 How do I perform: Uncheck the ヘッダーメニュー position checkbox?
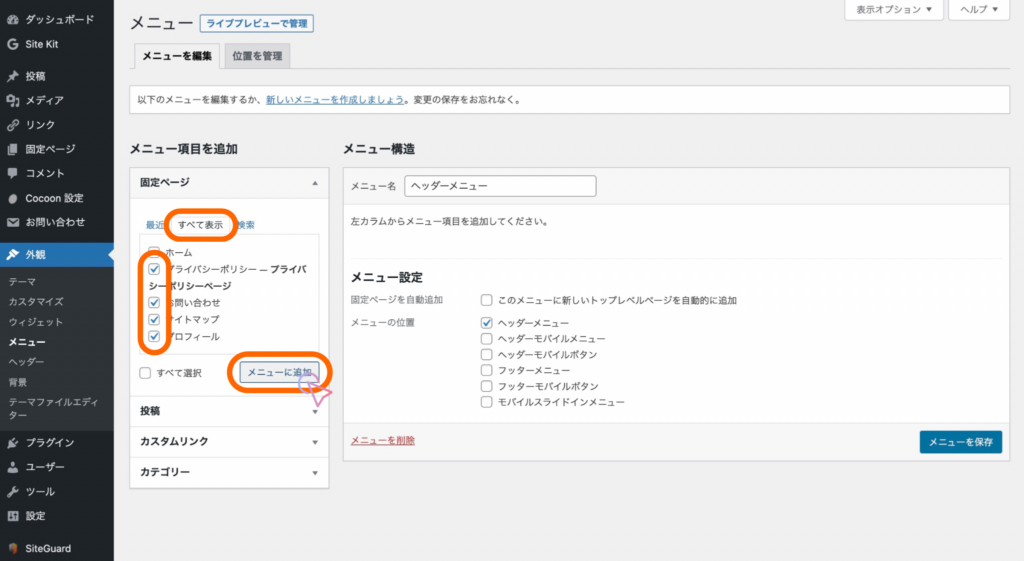(487, 323)
